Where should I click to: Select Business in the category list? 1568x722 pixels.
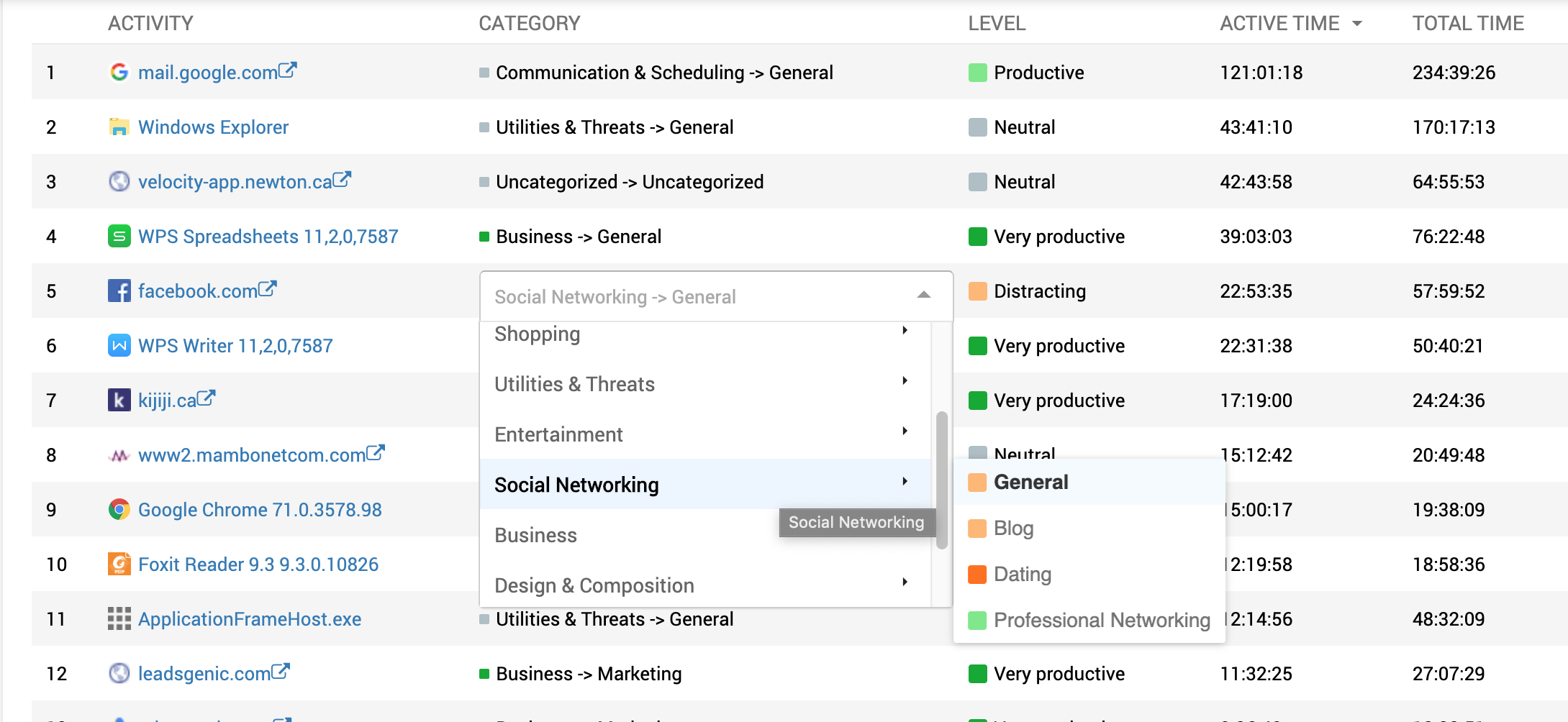pos(536,536)
